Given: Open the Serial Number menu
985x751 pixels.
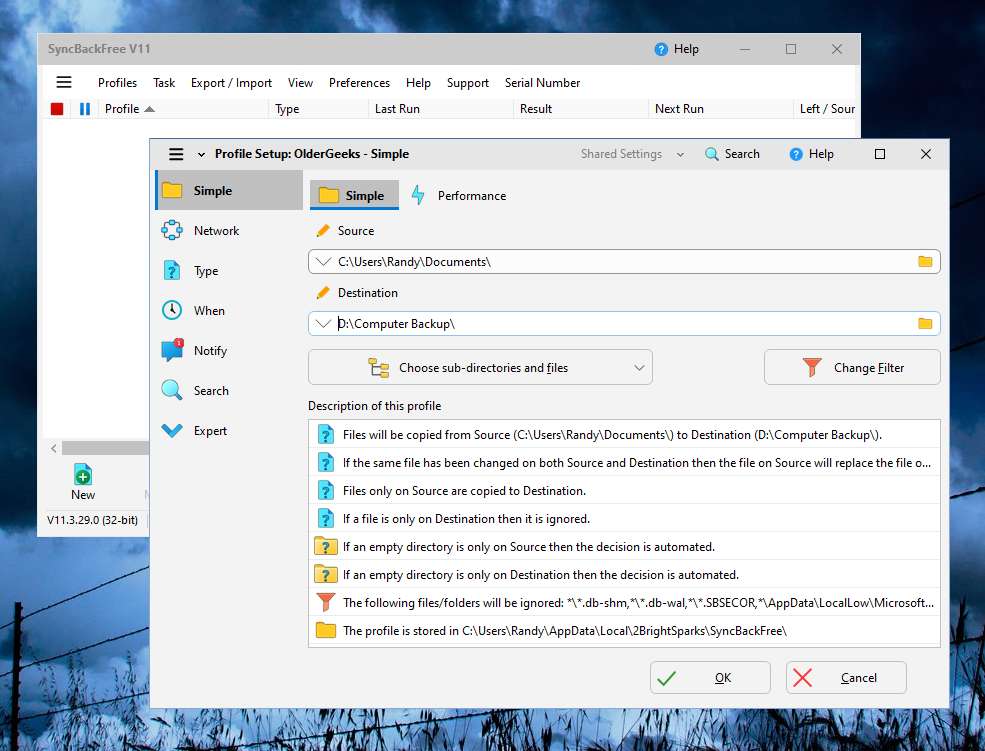Looking at the screenshot, I should tap(542, 83).
